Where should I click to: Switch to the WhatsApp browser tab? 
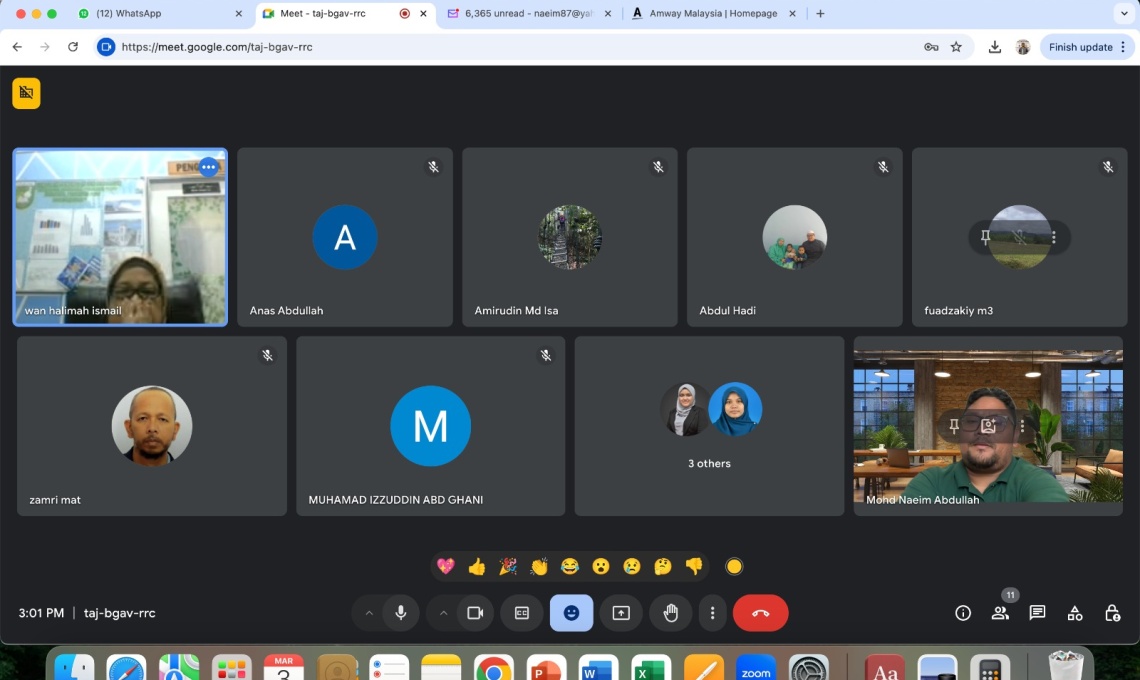click(x=160, y=13)
